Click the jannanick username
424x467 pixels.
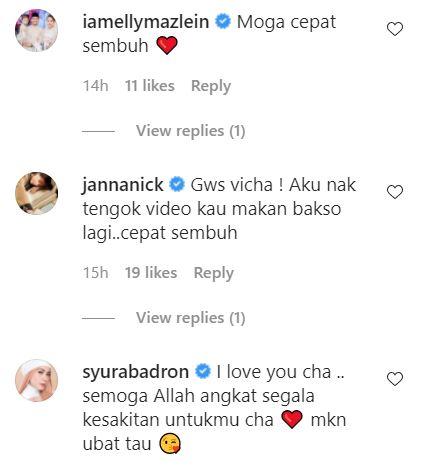[x=123, y=185]
